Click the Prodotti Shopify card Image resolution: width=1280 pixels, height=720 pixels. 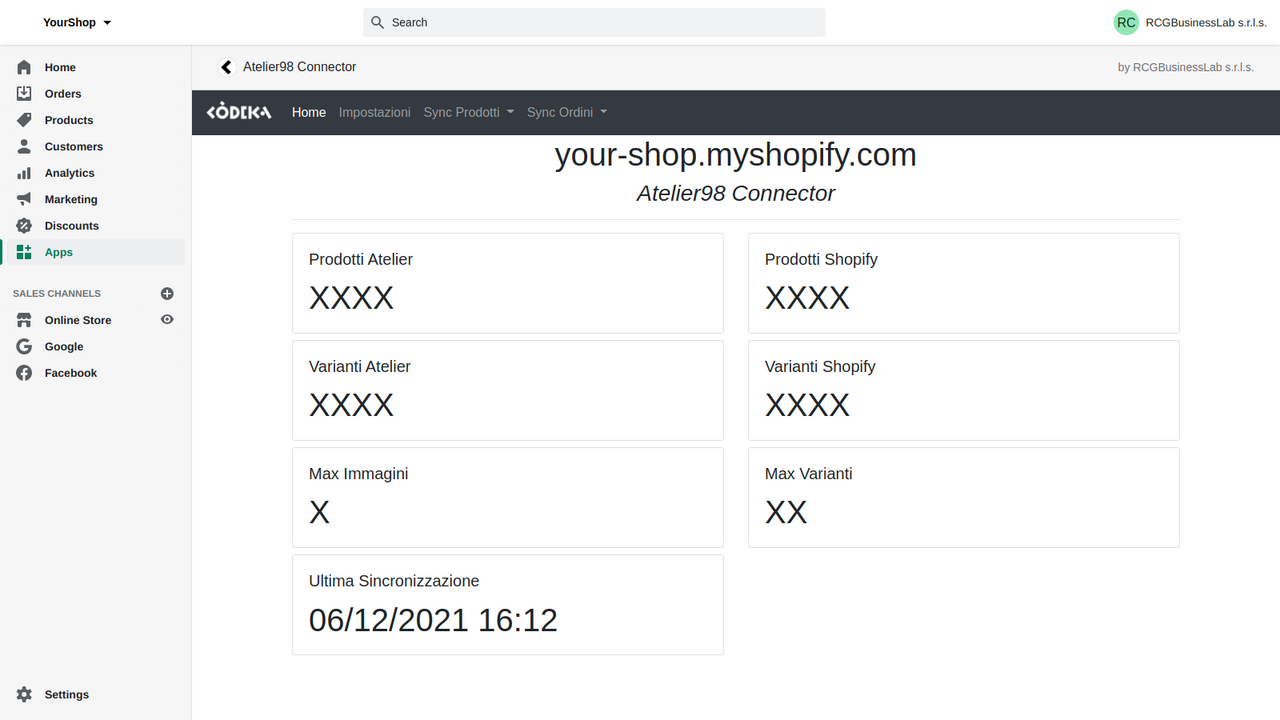[964, 283]
